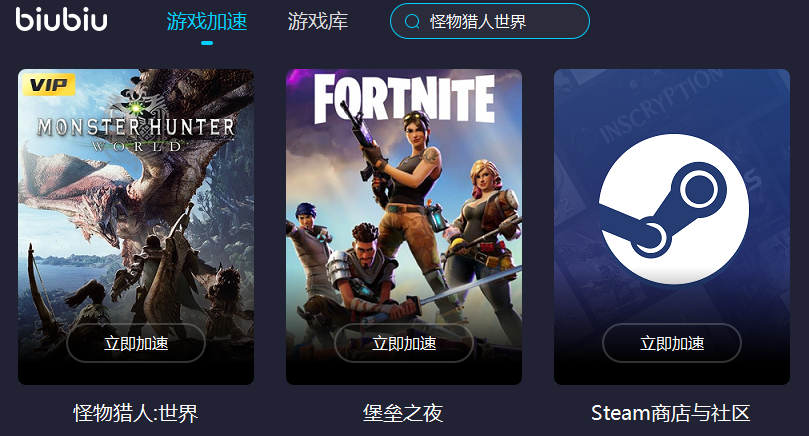Click the Steam logo icon
809x436 pixels.
click(673, 209)
